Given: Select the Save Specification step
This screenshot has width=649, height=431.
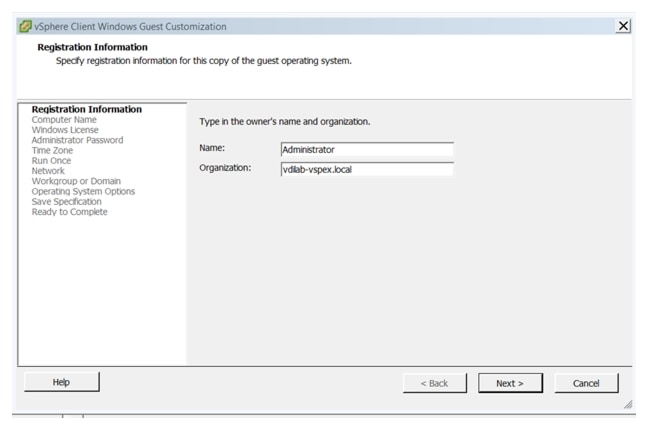Looking at the screenshot, I should coord(67,202).
